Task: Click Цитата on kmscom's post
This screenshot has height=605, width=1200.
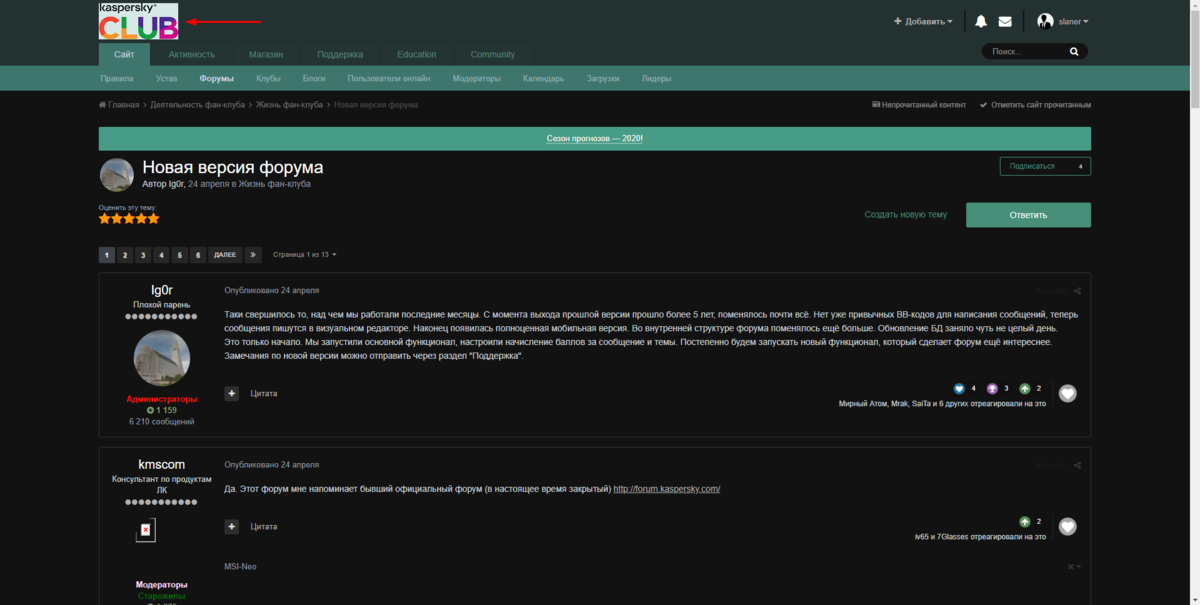Action: (x=264, y=526)
